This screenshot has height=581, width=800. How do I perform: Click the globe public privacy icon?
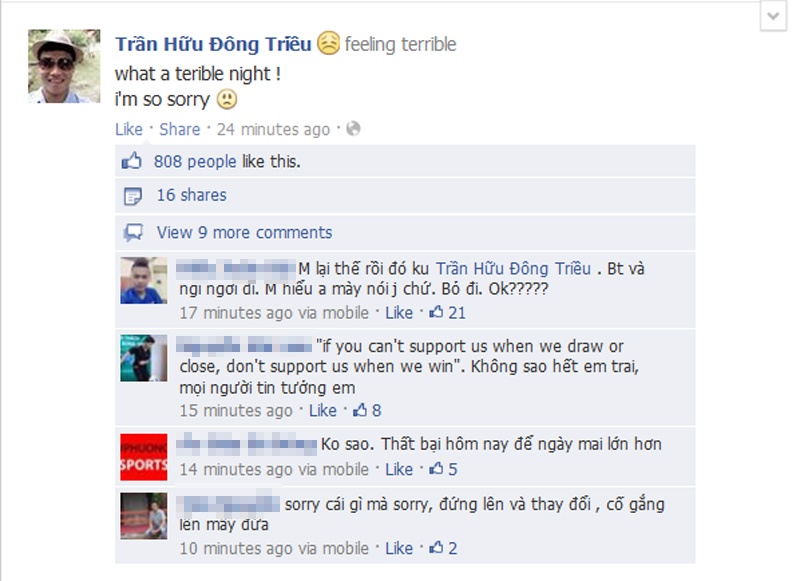pos(353,129)
